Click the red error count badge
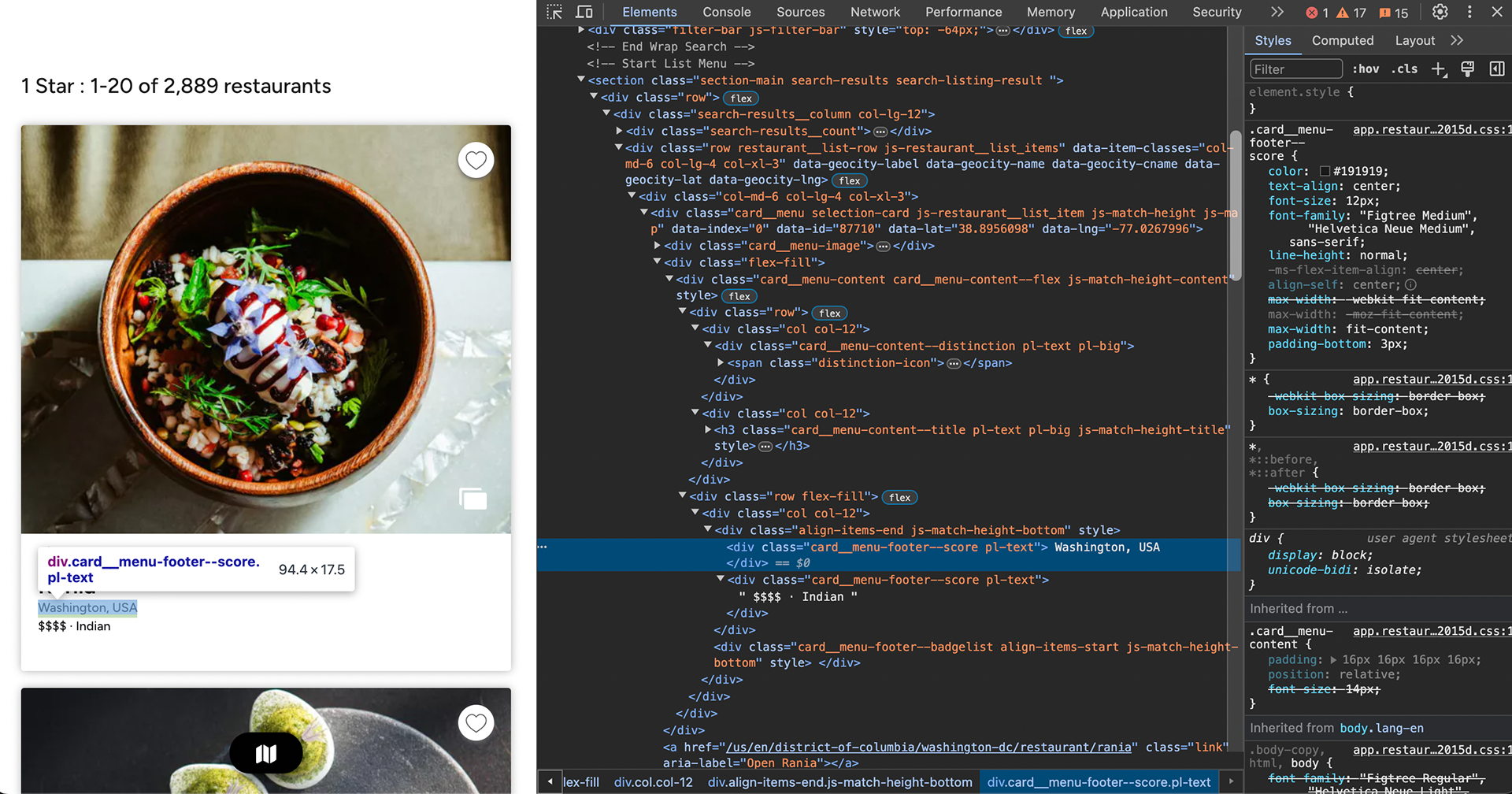Image resolution: width=1512 pixels, height=794 pixels. 1317,13
